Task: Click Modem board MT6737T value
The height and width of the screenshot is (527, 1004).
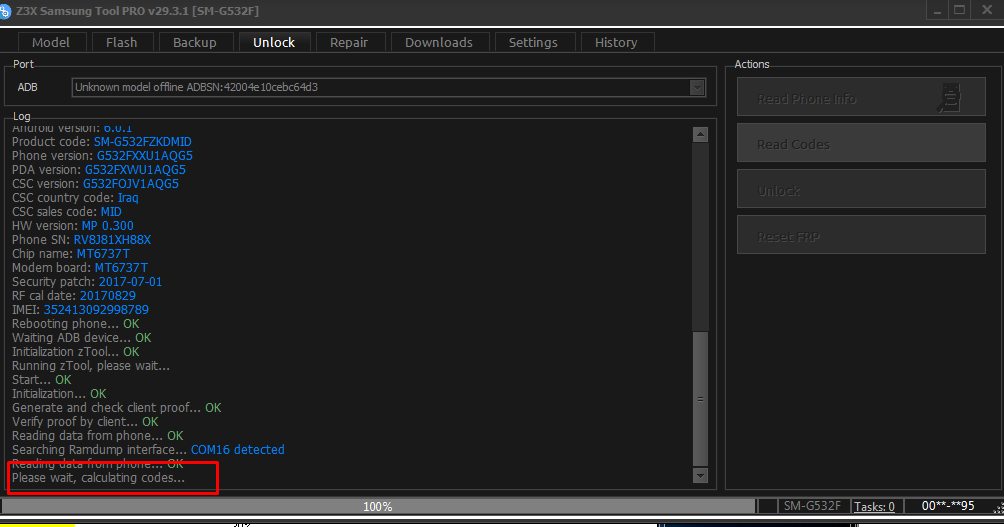Action: pos(121,268)
